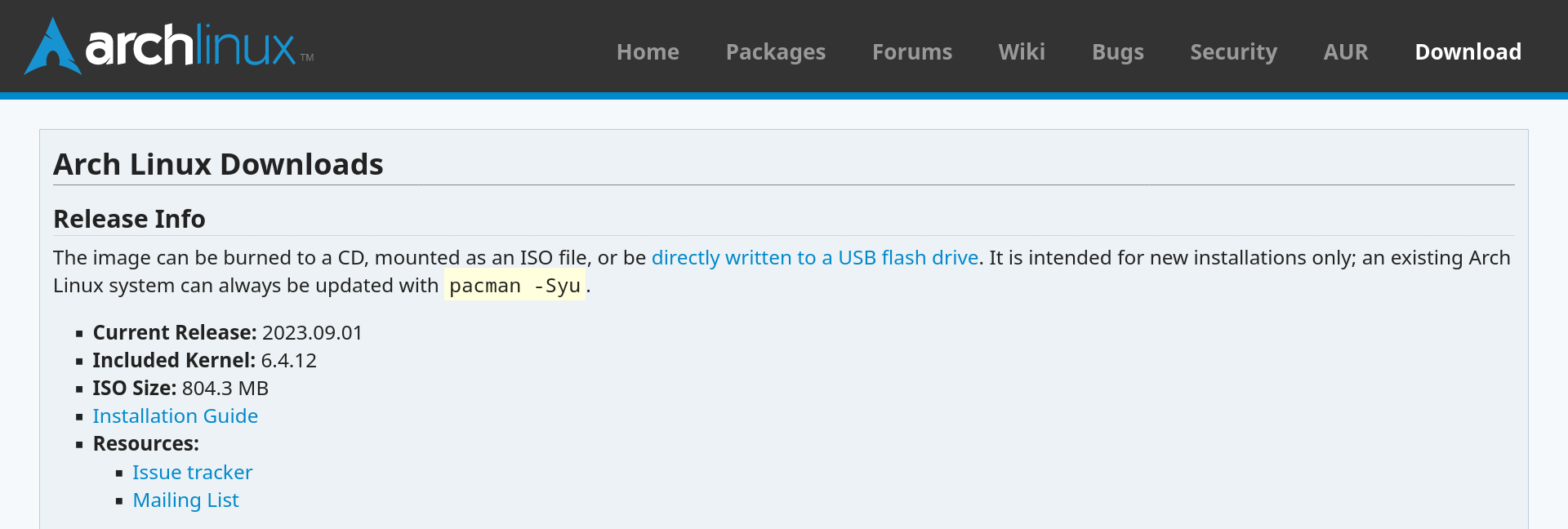Click the 'Resources:' label
This screenshot has width=1568, height=529.
point(146,444)
